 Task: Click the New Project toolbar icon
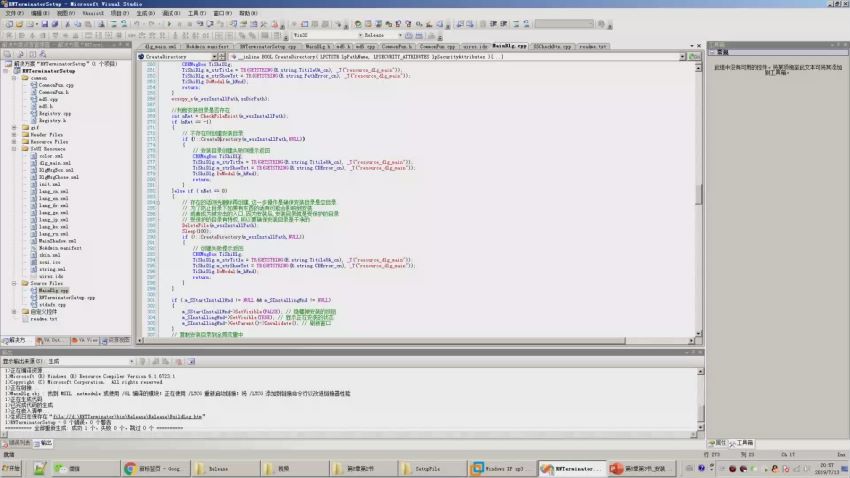tap(9, 24)
